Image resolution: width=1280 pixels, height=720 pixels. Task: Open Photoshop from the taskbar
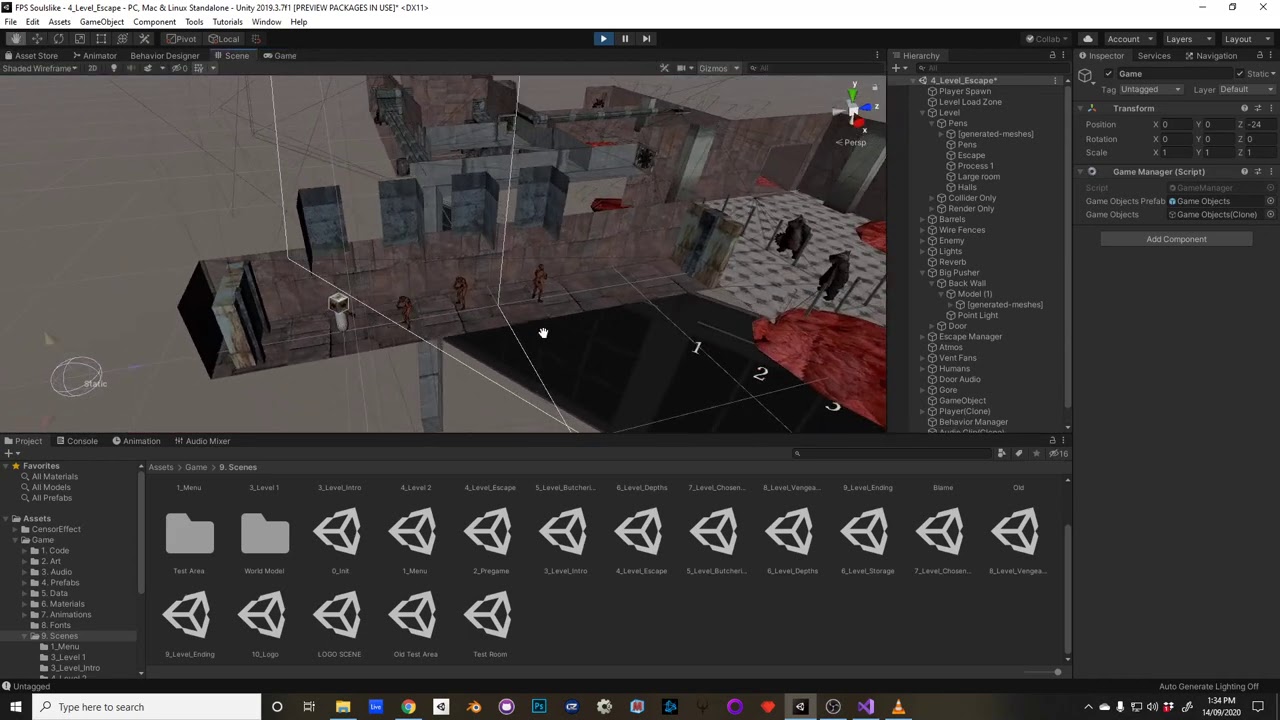(x=539, y=707)
